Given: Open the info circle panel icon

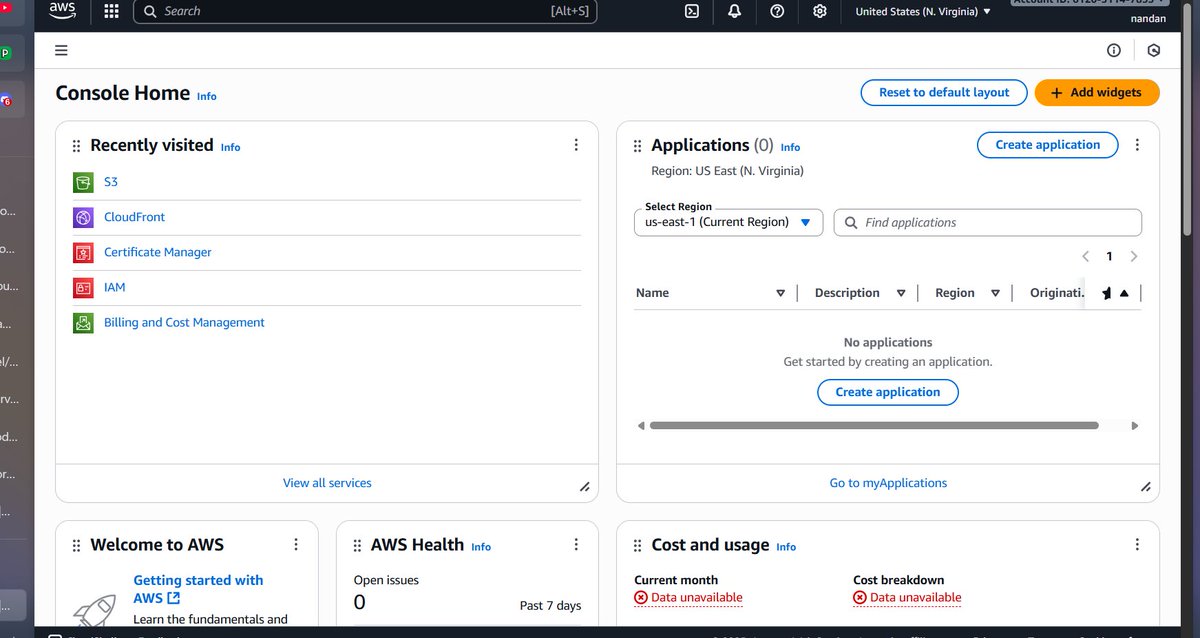Looking at the screenshot, I should point(1113,50).
